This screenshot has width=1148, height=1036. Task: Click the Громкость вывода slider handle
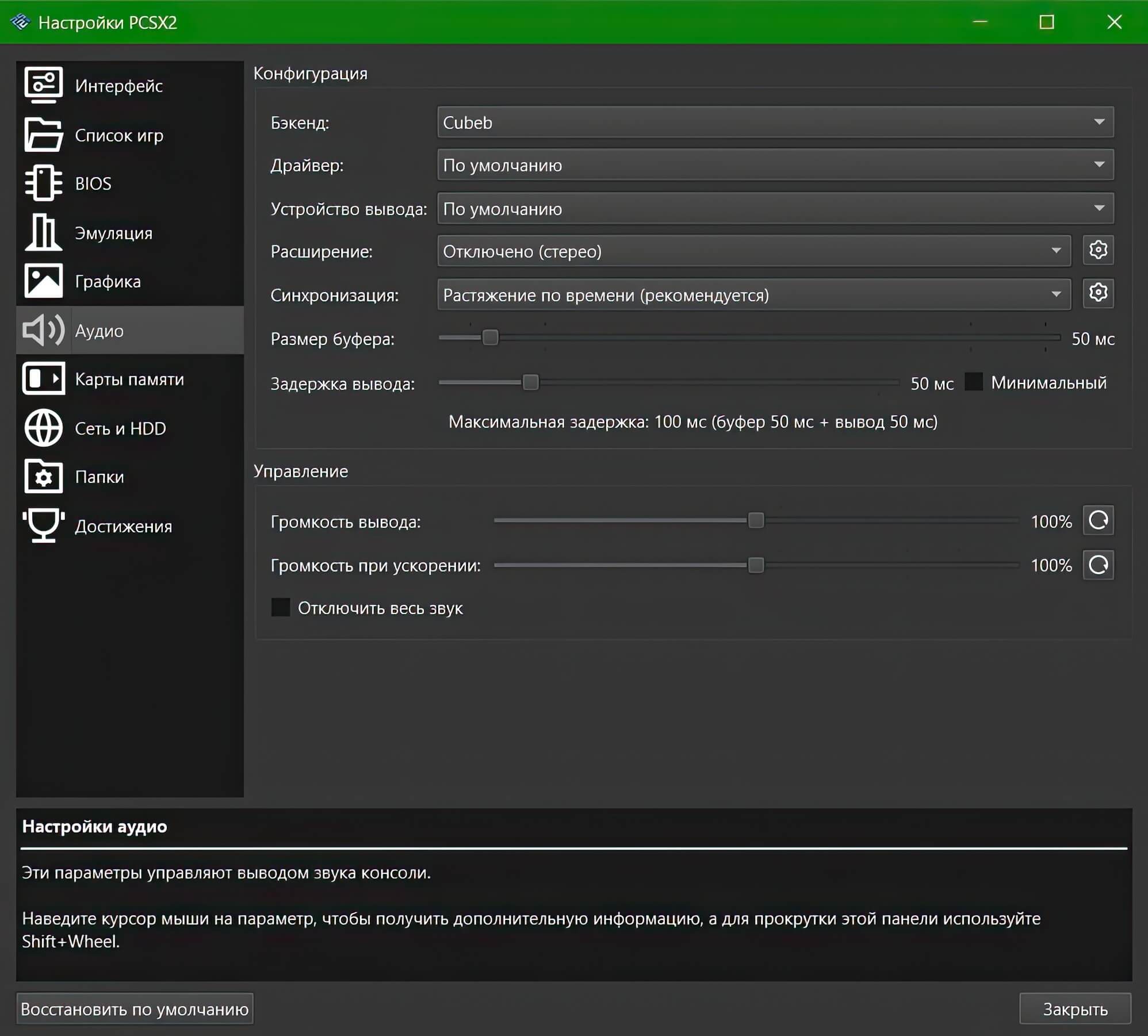756,520
